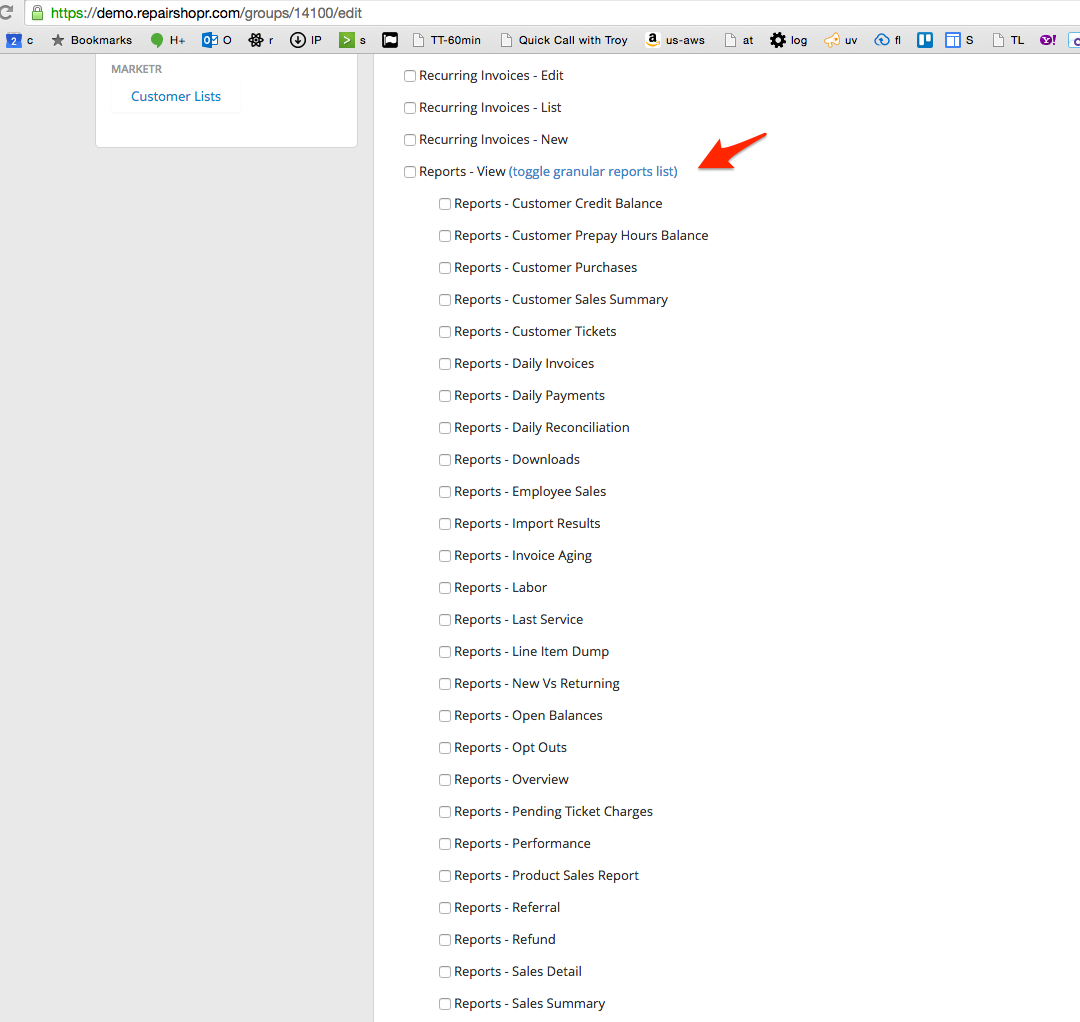
Task: Click the IP download-arrow bookmark
Action: (x=306, y=40)
